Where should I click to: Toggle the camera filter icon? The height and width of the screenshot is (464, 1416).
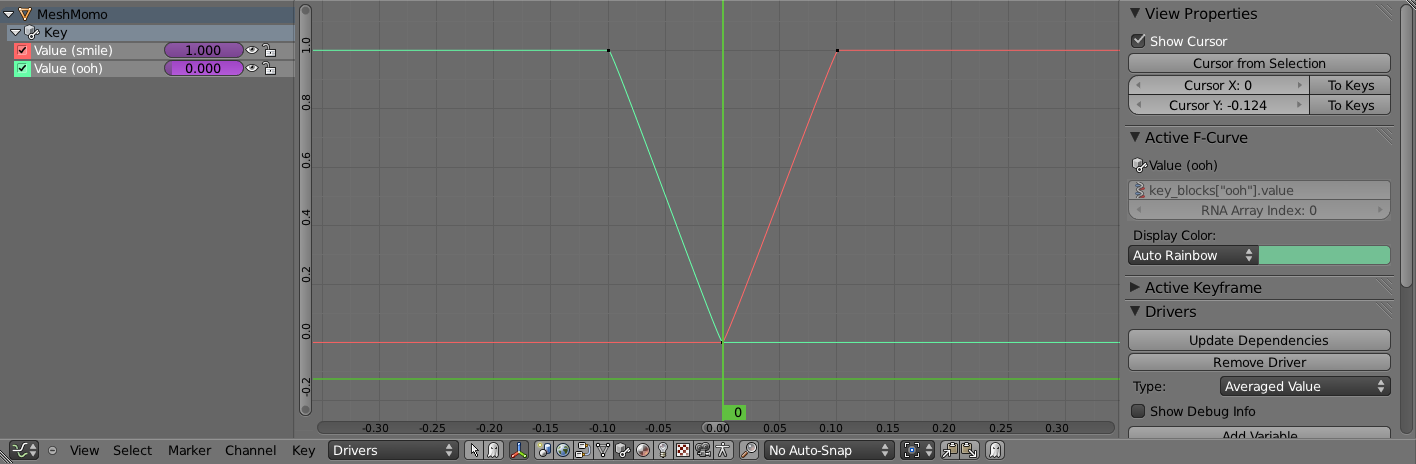(x=703, y=450)
